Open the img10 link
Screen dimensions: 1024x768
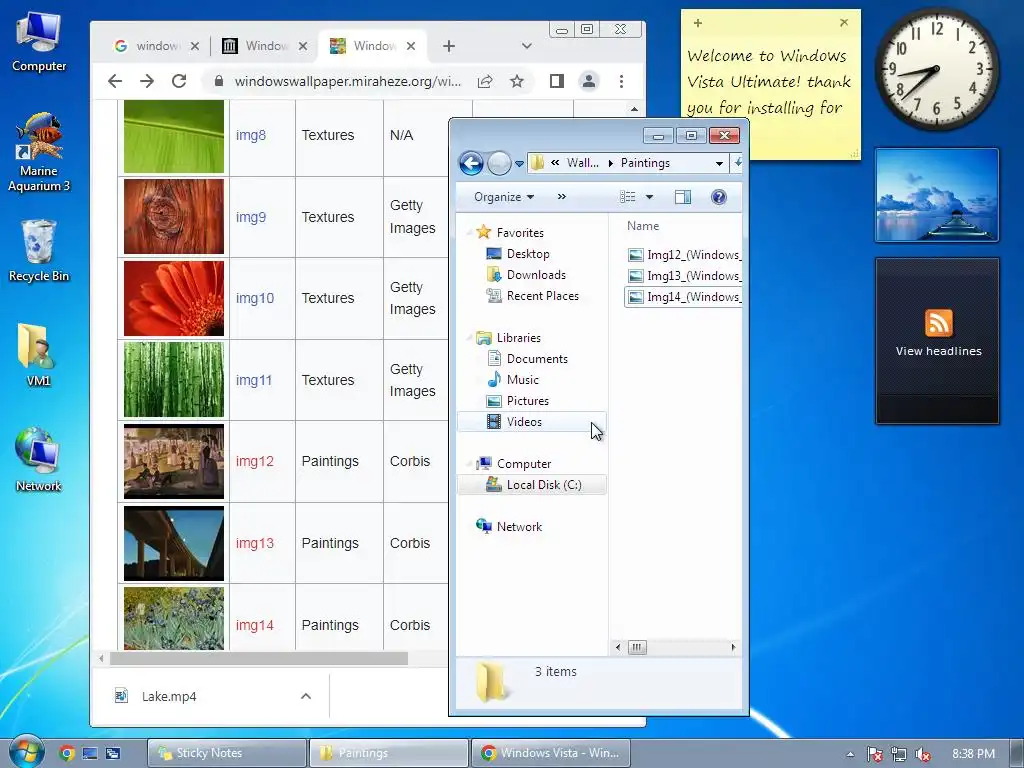coord(255,298)
